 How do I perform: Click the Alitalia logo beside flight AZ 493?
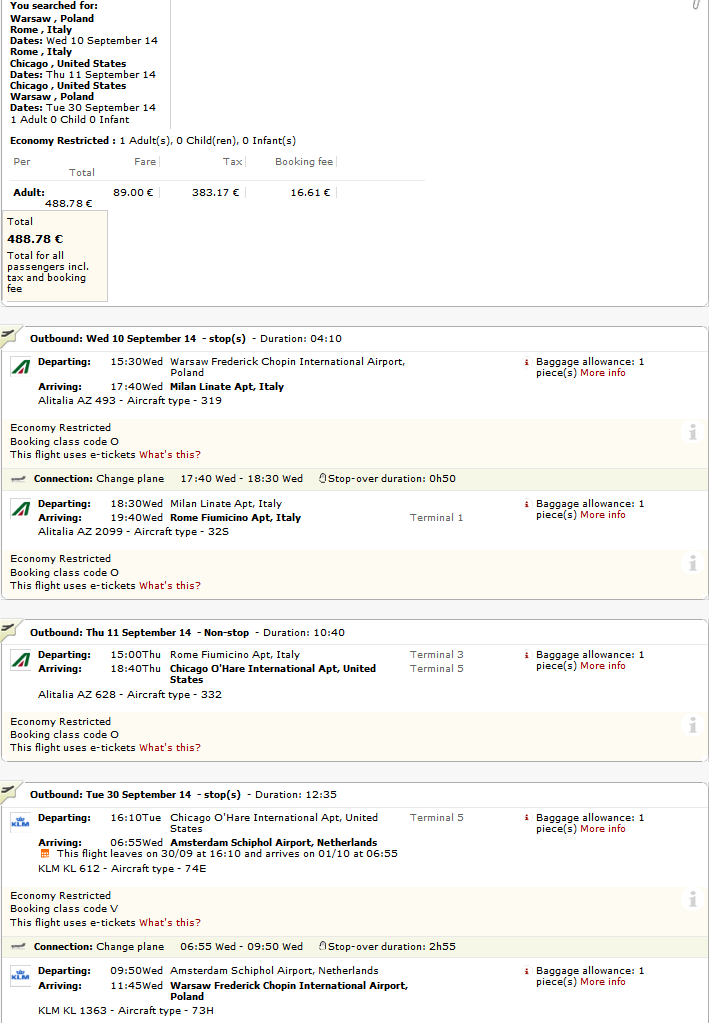(20, 367)
